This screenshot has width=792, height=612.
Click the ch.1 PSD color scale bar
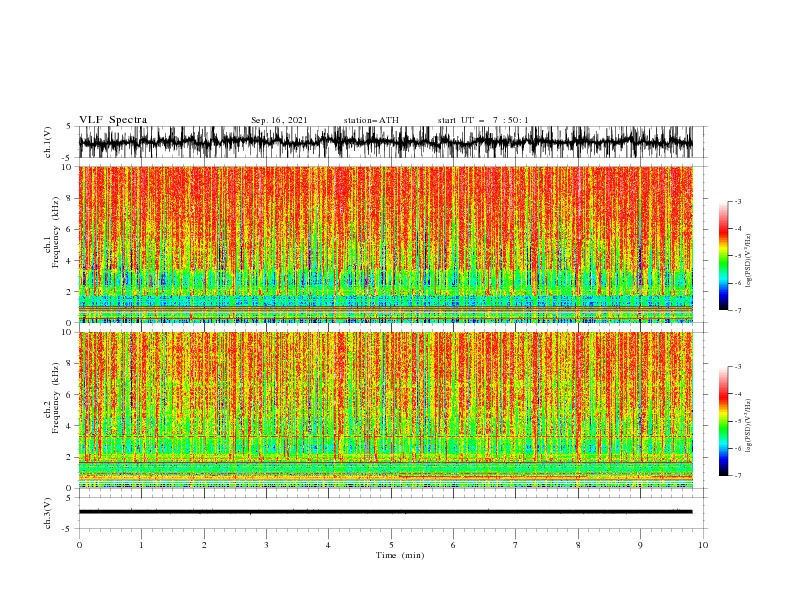pyautogui.click(x=723, y=256)
